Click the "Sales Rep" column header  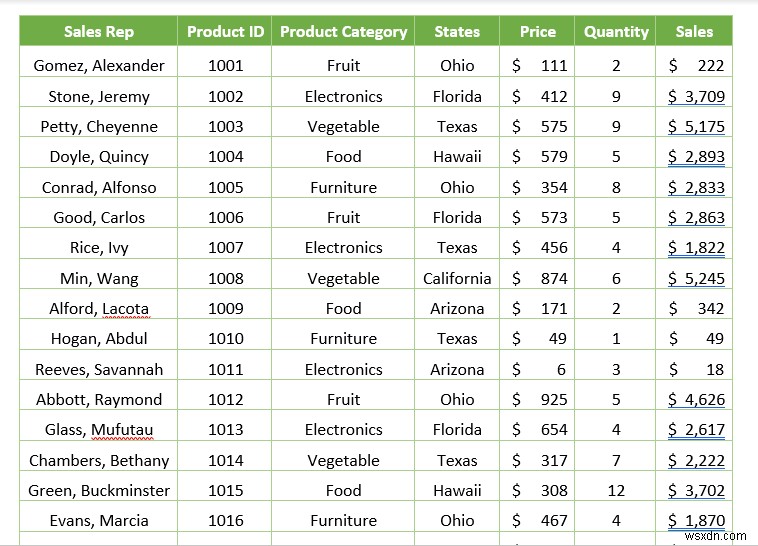coord(99,31)
